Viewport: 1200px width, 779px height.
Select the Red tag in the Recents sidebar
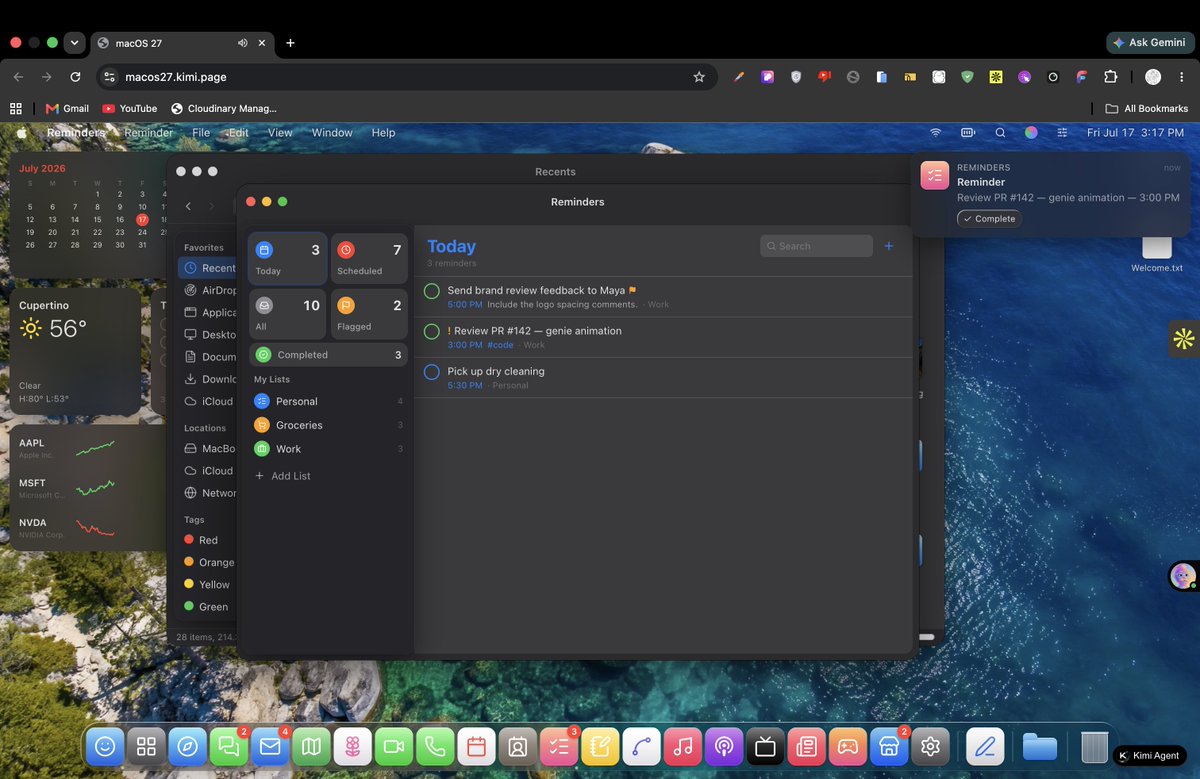(201, 540)
